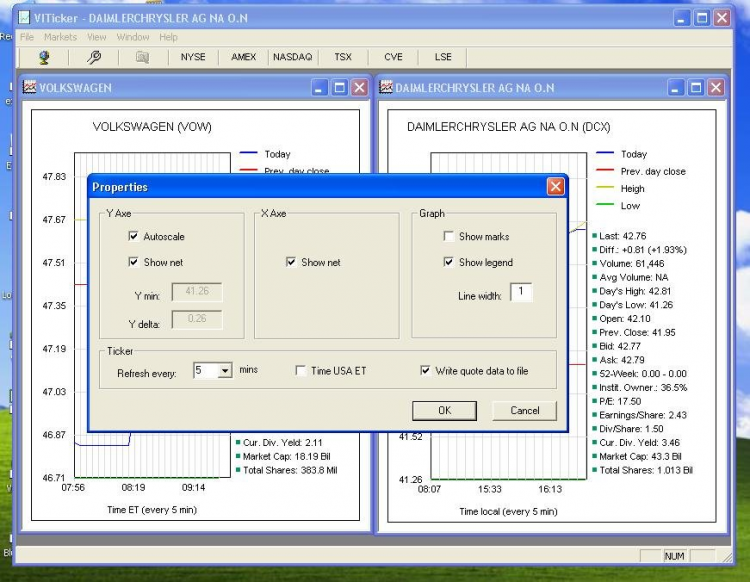Click the Volkswagen window chart icon

30,88
